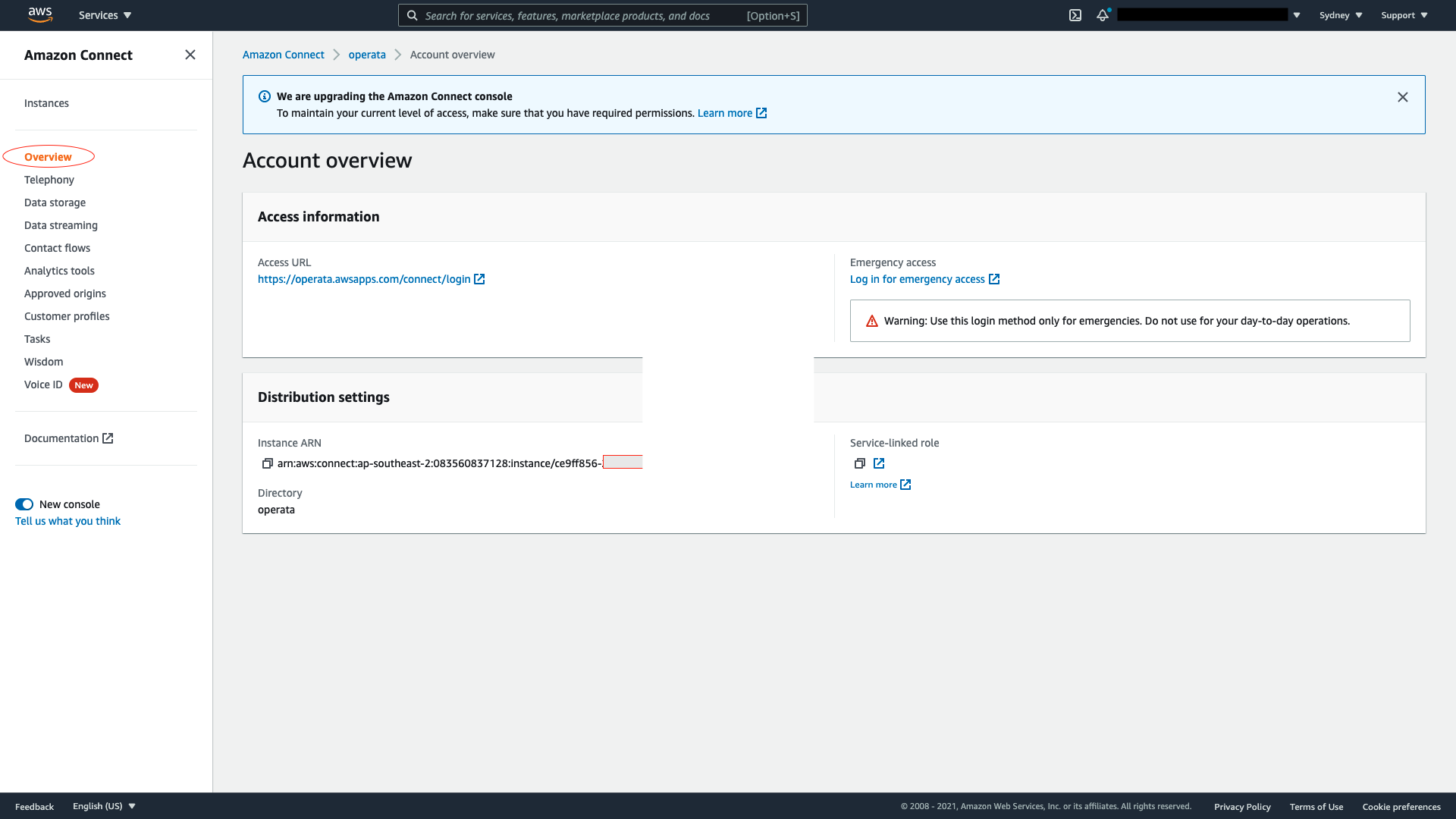Open English (US) language selector
The height and width of the screenshot is (819, 1456).
coord(104,806)
